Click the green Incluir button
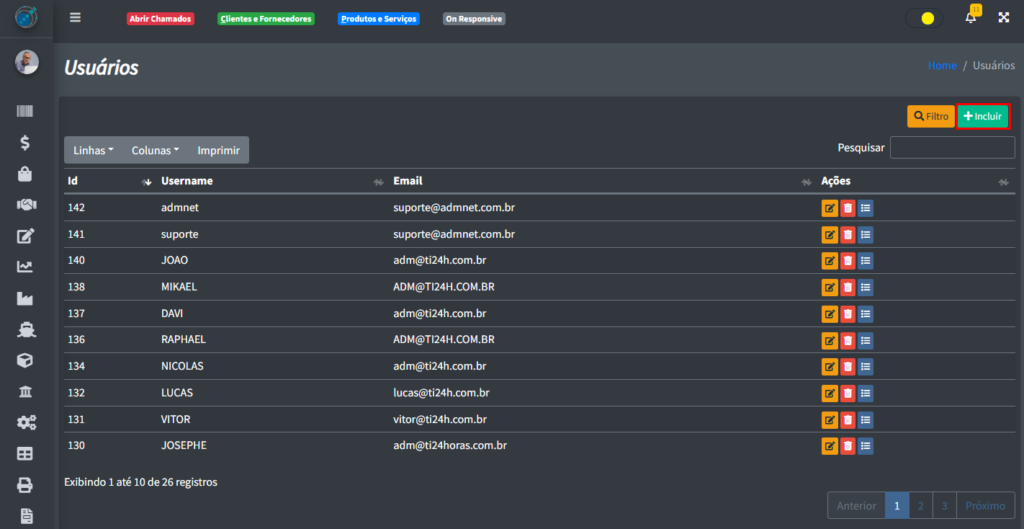The image size is (1024, 529). (983, 116)
